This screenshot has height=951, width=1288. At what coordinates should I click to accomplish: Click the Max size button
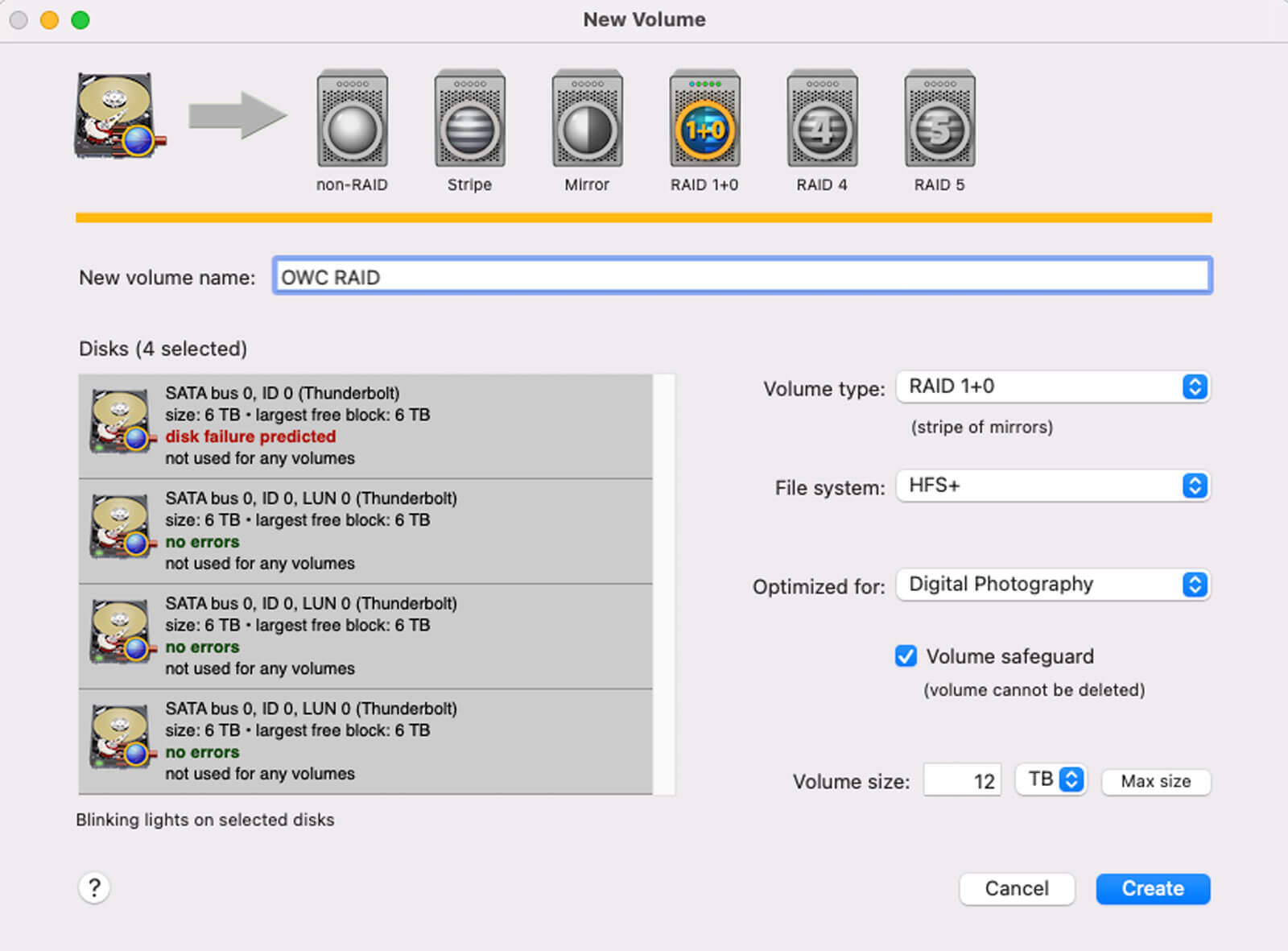coord(1155,781)
